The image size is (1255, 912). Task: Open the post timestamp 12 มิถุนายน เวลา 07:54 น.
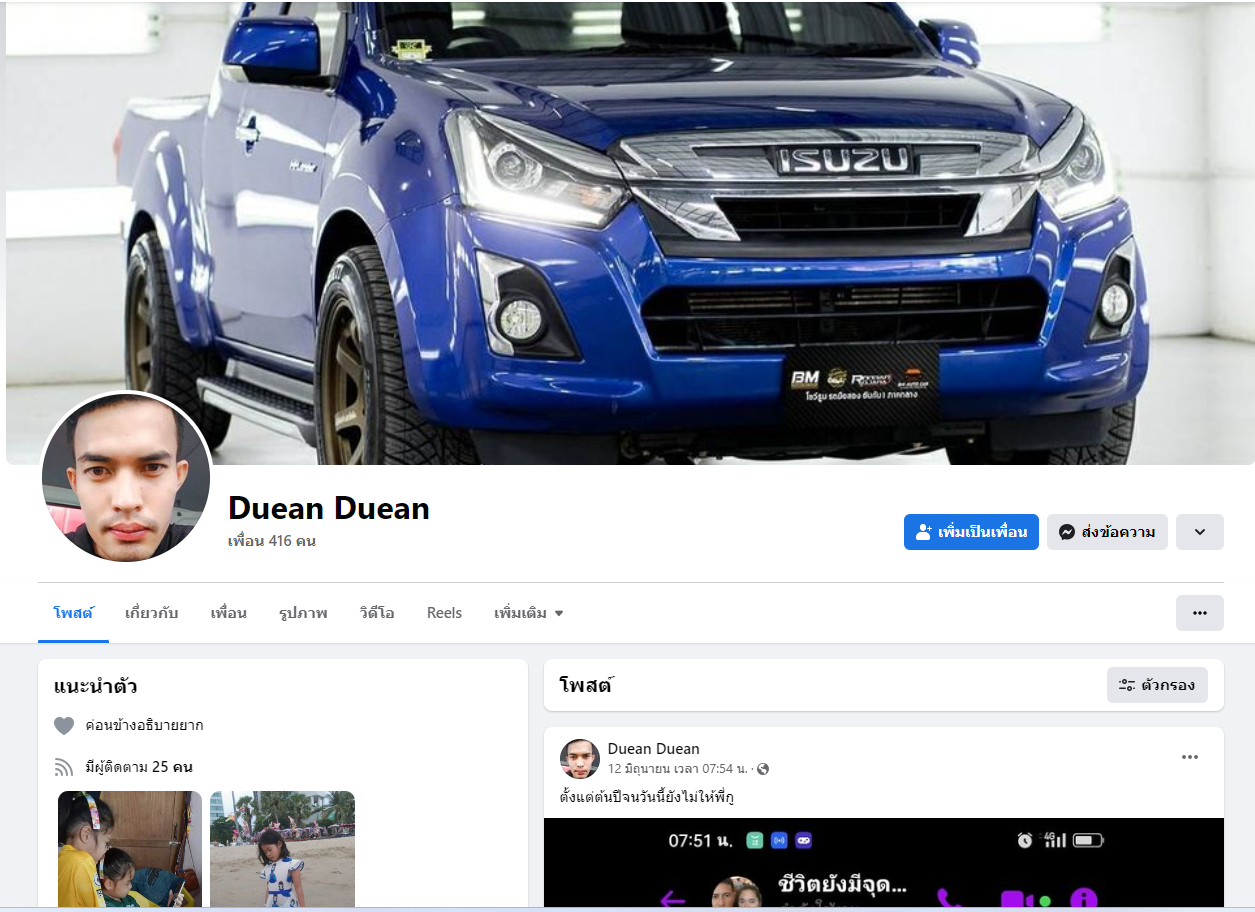click(x=679, y=769)
